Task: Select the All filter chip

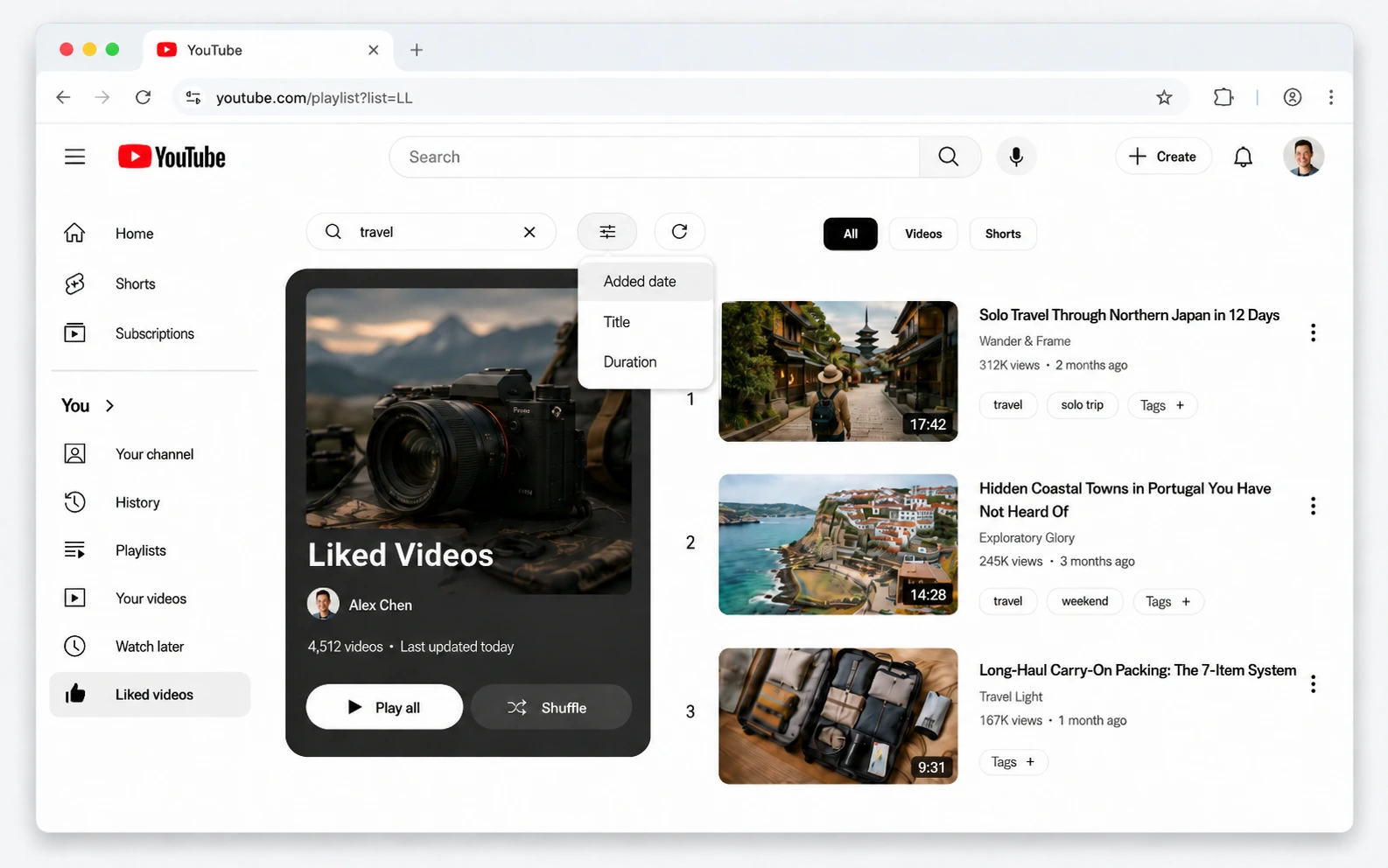Action: [x=851, y=234]
